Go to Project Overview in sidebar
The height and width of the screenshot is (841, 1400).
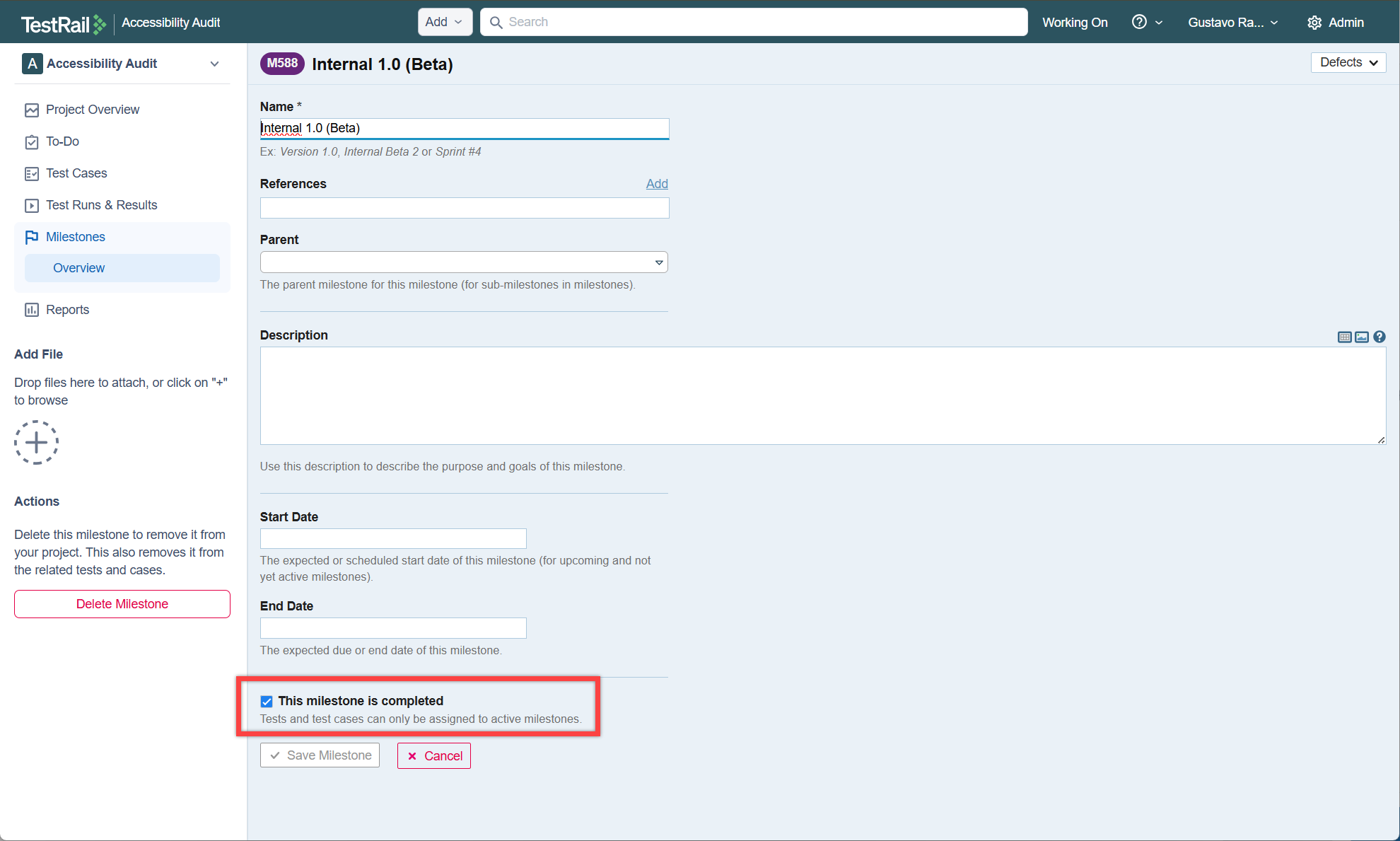[x=92, y=110]
